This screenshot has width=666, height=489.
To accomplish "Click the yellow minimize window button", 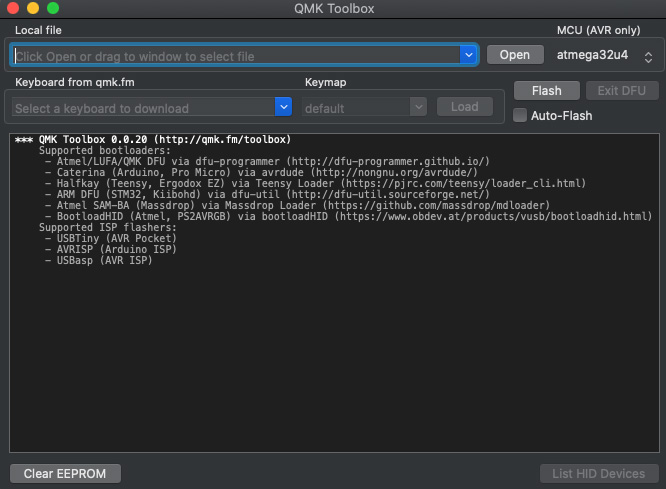I will [33, 8].
